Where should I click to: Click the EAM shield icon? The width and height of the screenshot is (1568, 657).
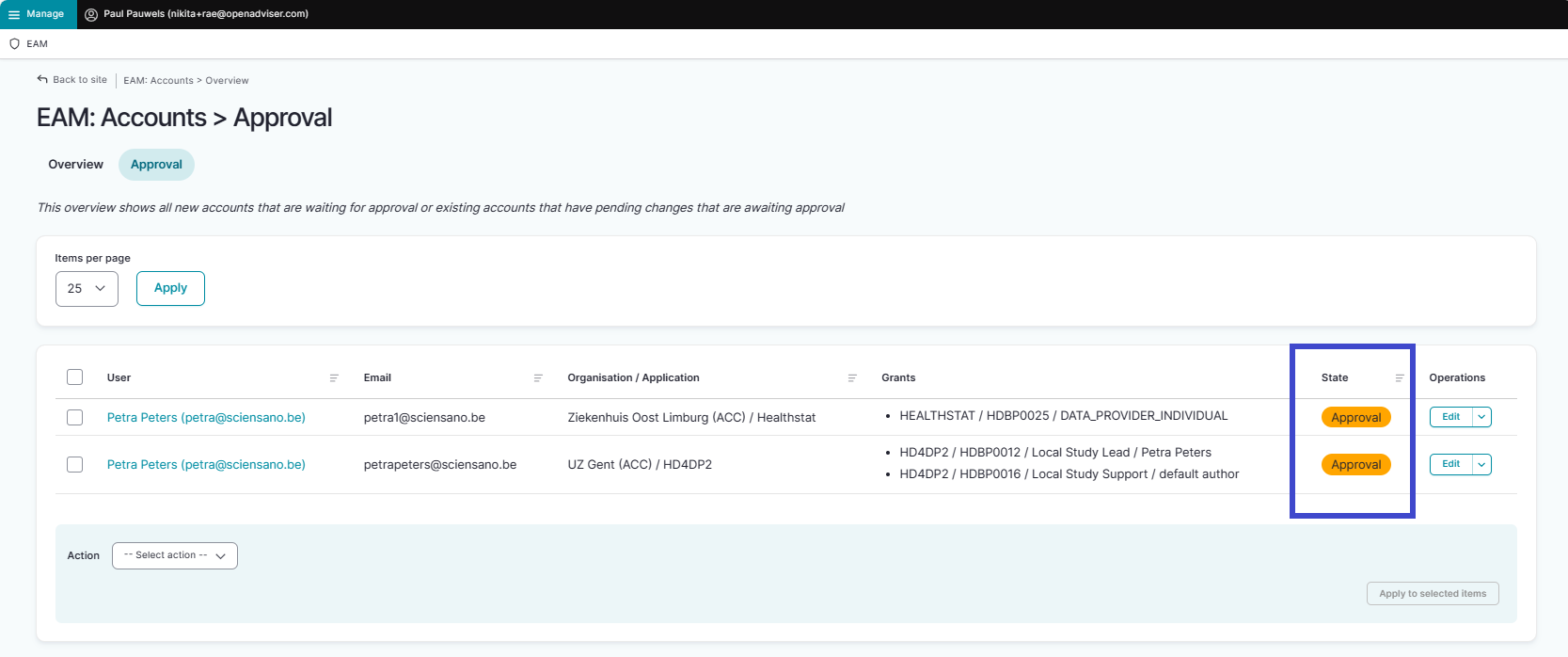tap(14, 44)
